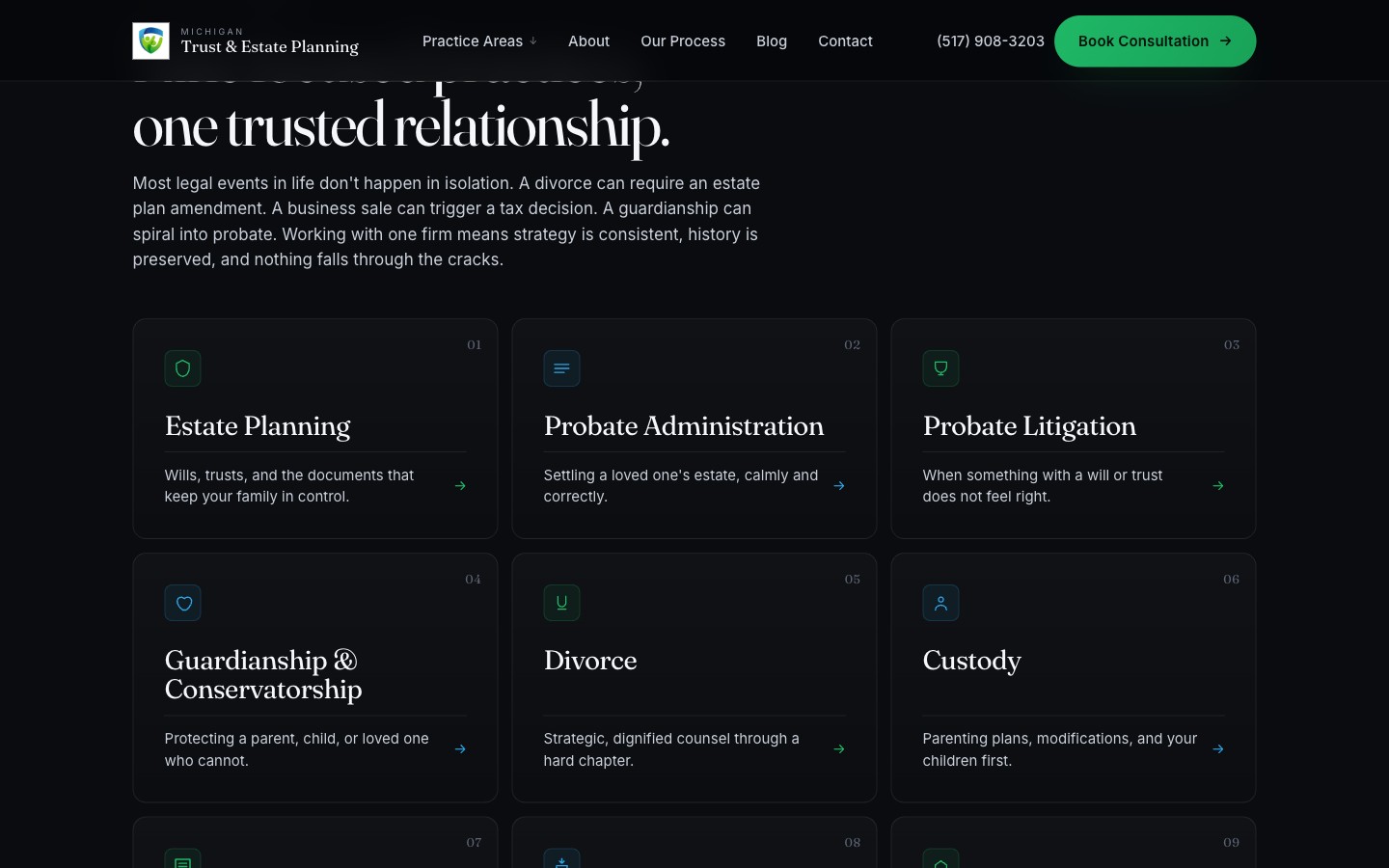Open the About page
The width and height of the screenshot is (1389, 868).
tap(588, 41)
